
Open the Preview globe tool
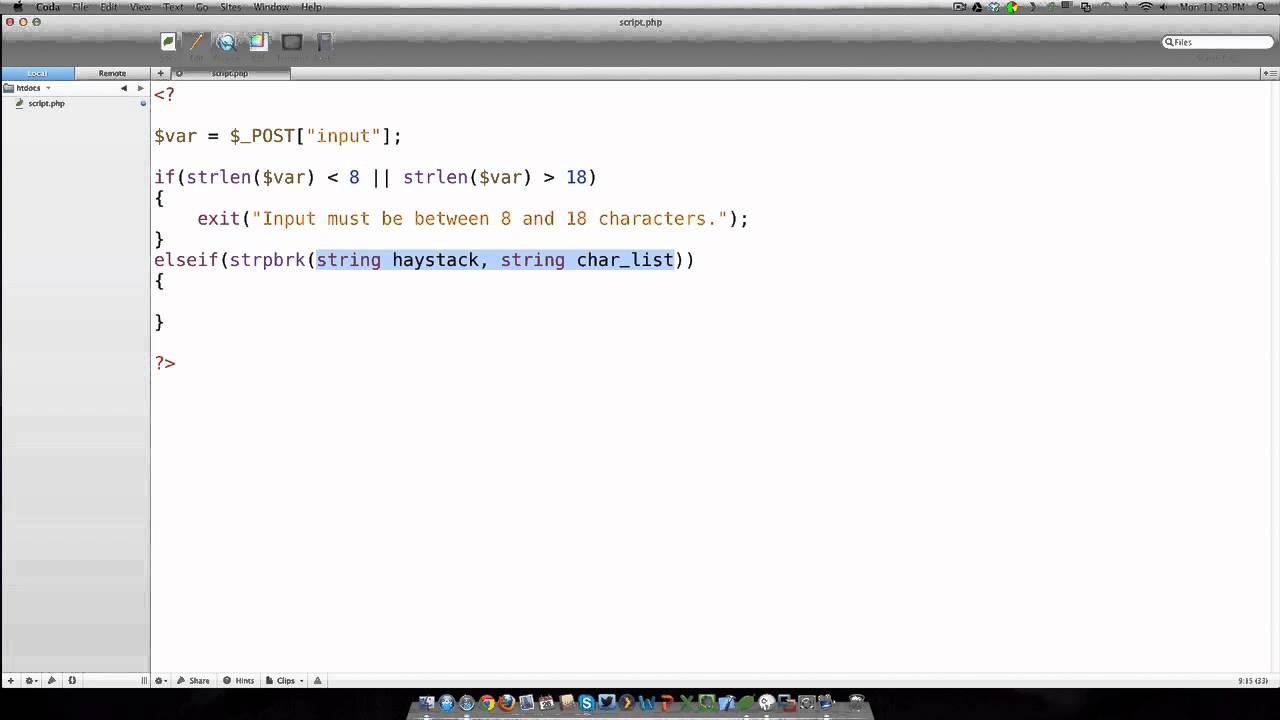coord(226,42)
